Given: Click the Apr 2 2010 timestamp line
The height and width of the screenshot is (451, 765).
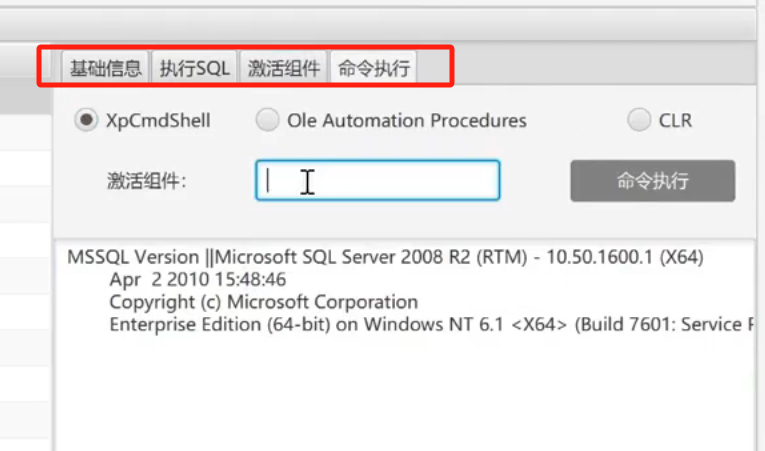Looking at the screenshot, I should click(198, 280).
